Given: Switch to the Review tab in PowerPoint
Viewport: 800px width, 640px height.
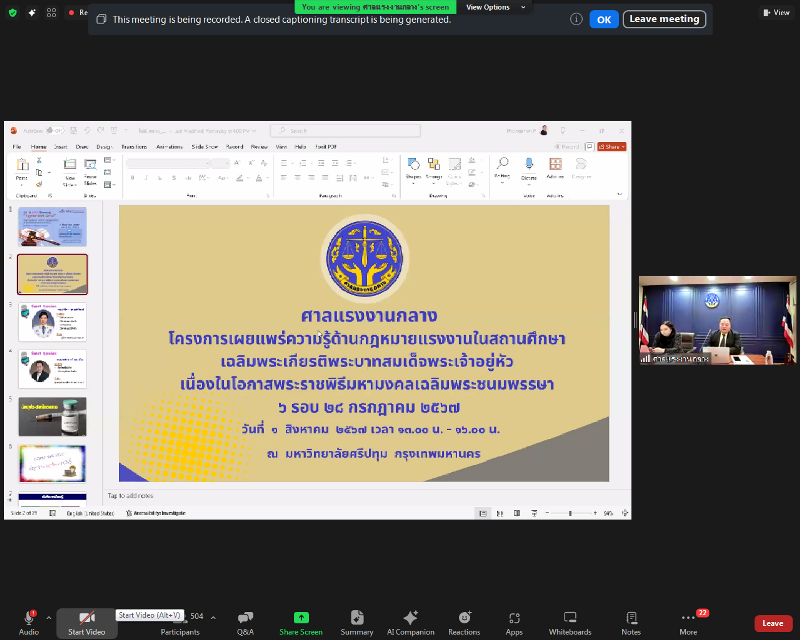Looking at the screenshot, I should pos(259,146).
